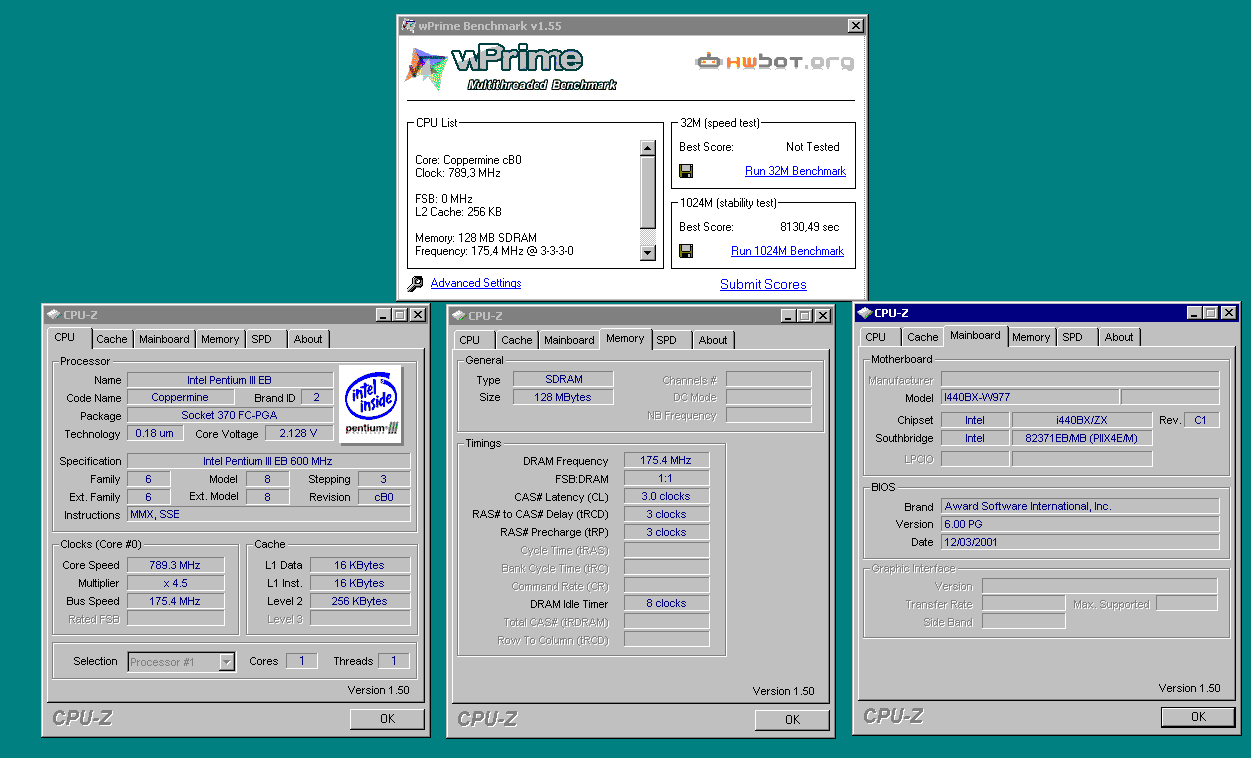Switch to Memory tab in CPU window
Screen dimensions: 1251x758
[x=220, y=339]
